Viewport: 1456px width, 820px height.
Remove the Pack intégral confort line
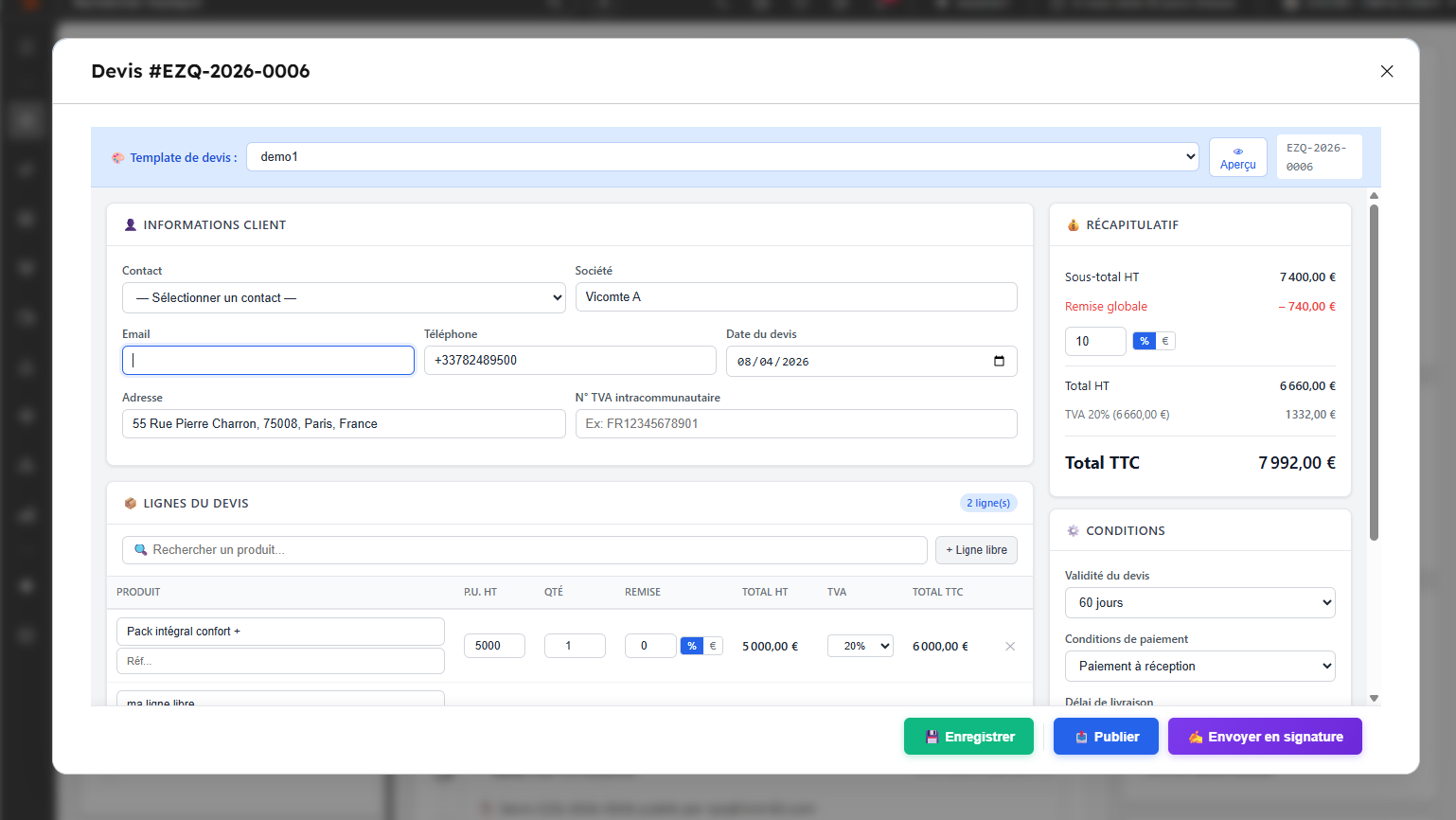click(x=1010, y=647)
